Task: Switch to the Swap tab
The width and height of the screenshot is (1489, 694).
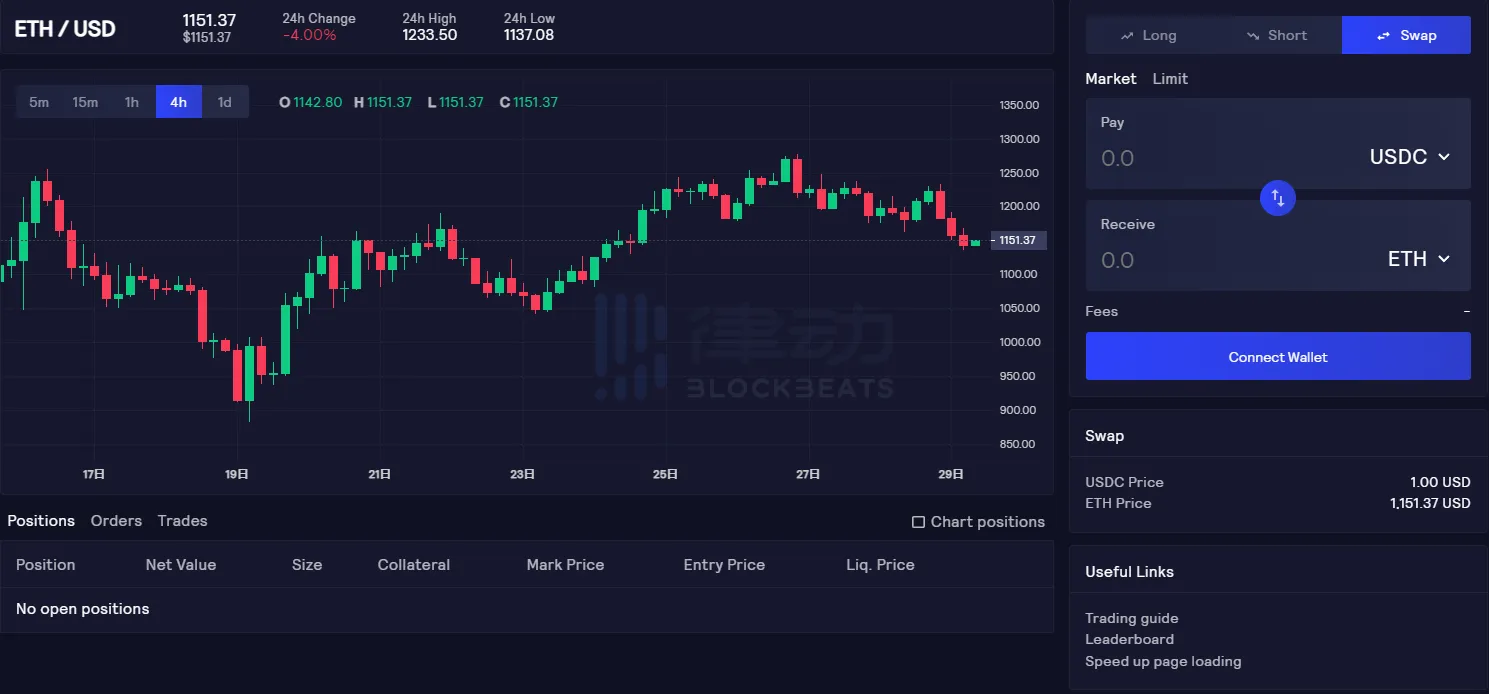Action: [x=1406, y=35]
